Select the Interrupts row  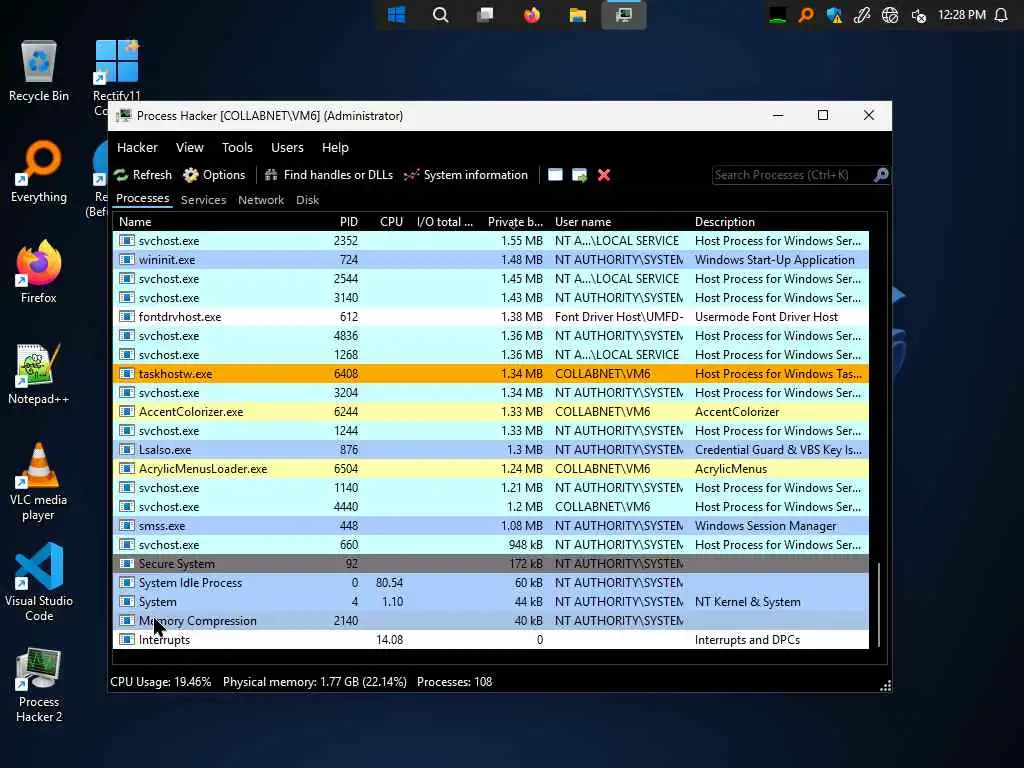pos(490,640)
